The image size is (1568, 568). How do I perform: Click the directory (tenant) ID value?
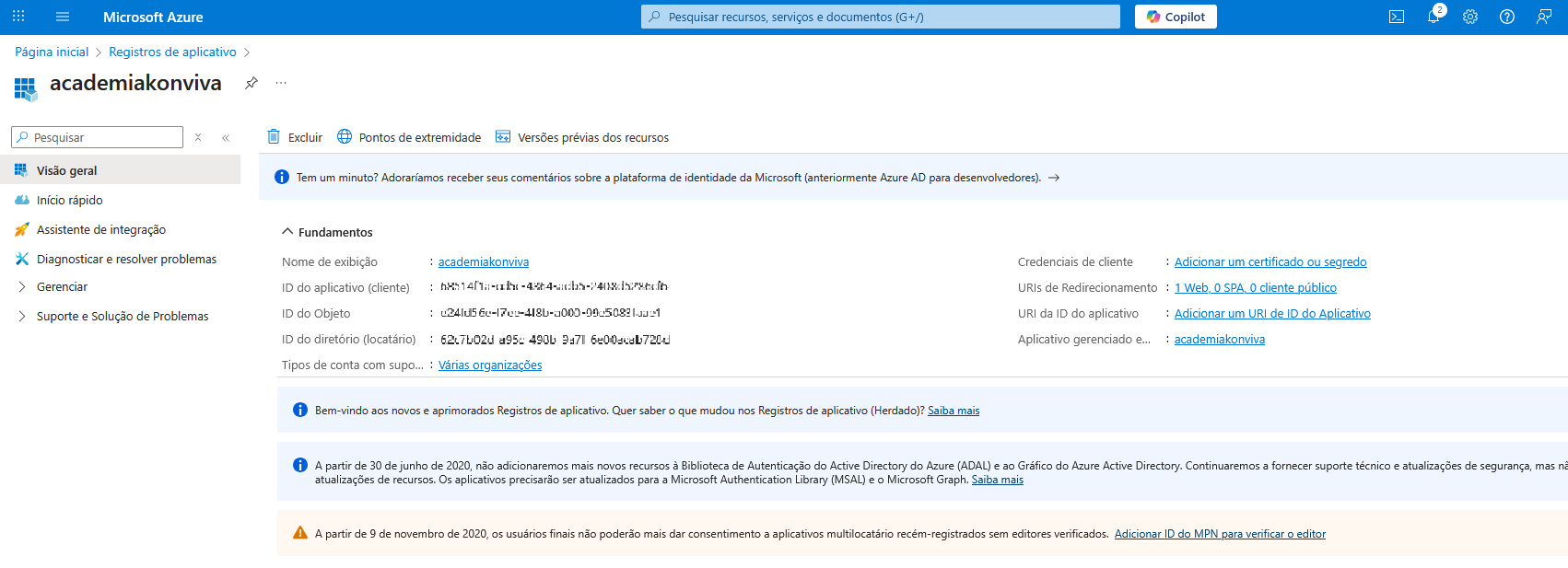[555, 339]
